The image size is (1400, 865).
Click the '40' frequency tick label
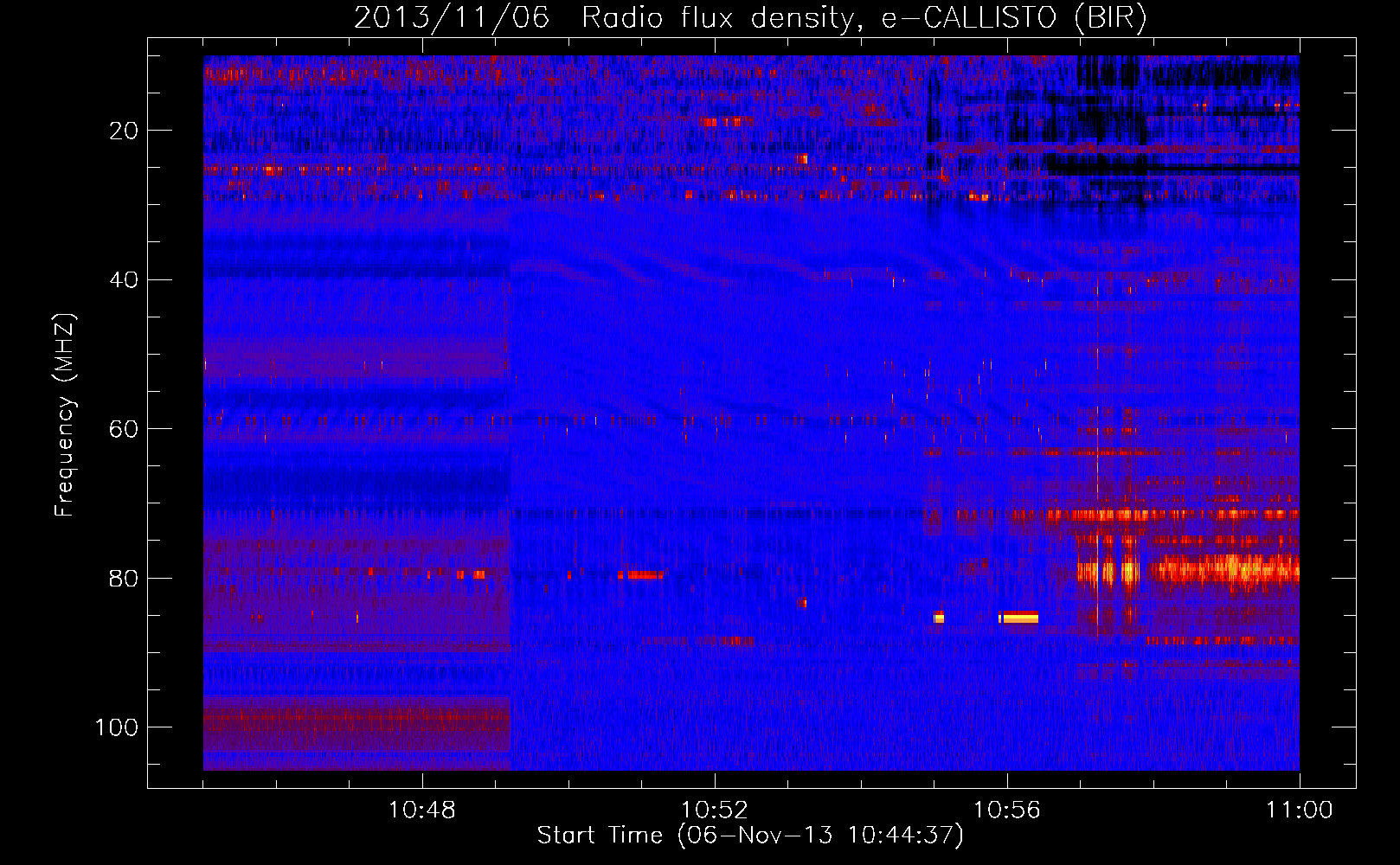[125, 280]
